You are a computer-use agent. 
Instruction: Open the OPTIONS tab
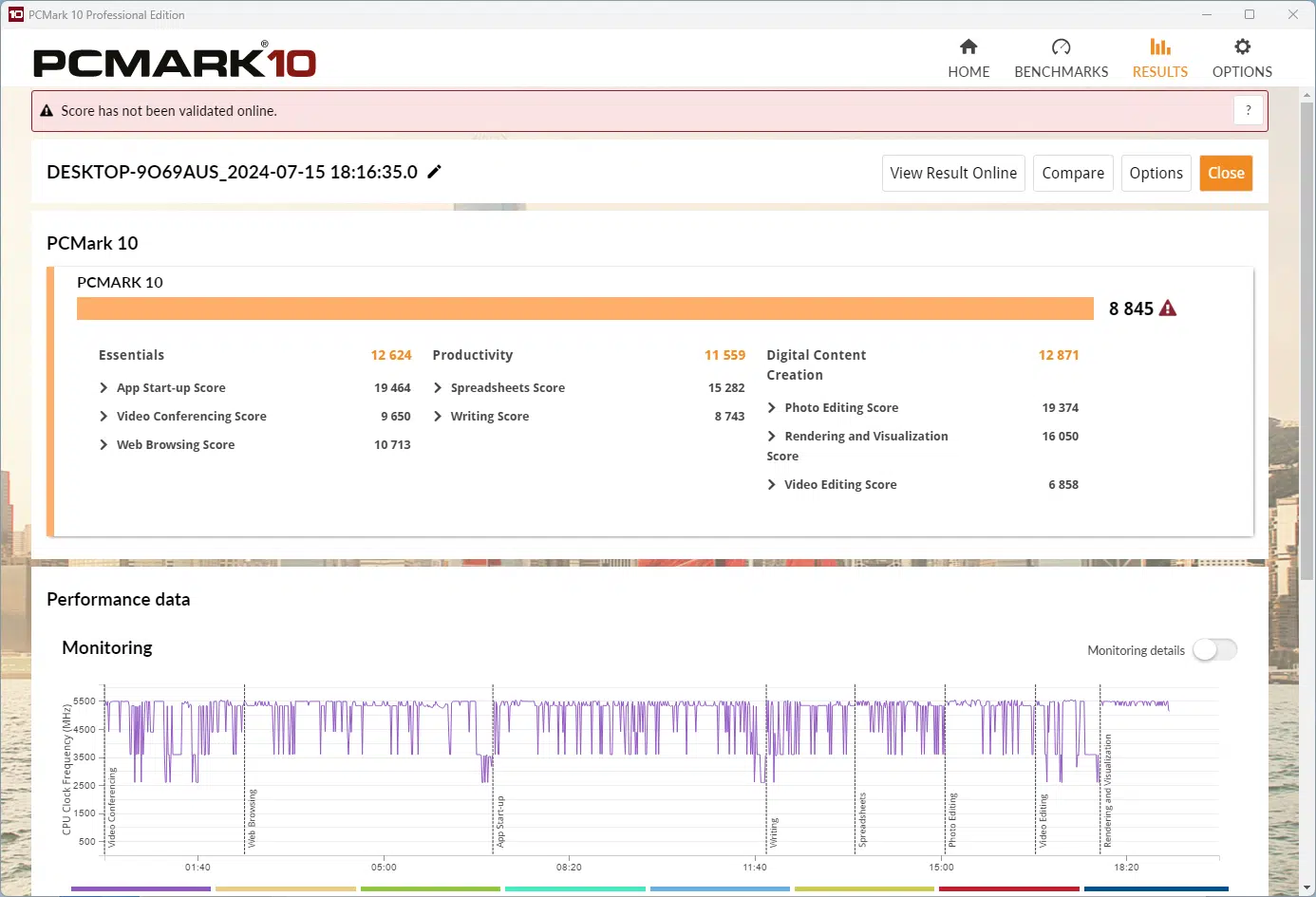1242,59
